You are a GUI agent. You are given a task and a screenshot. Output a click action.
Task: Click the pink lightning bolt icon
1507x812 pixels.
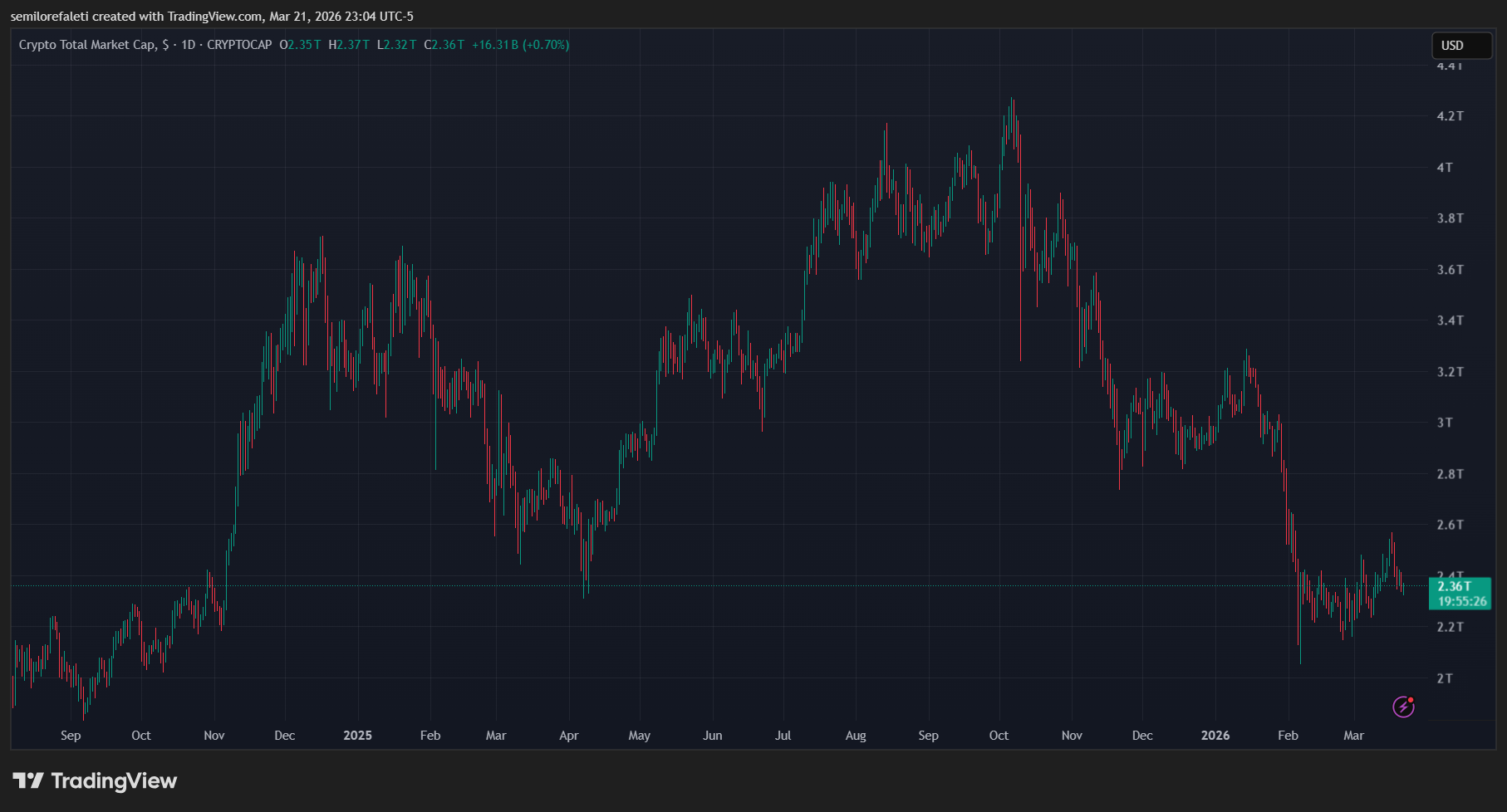click(x=1403, y=707)
